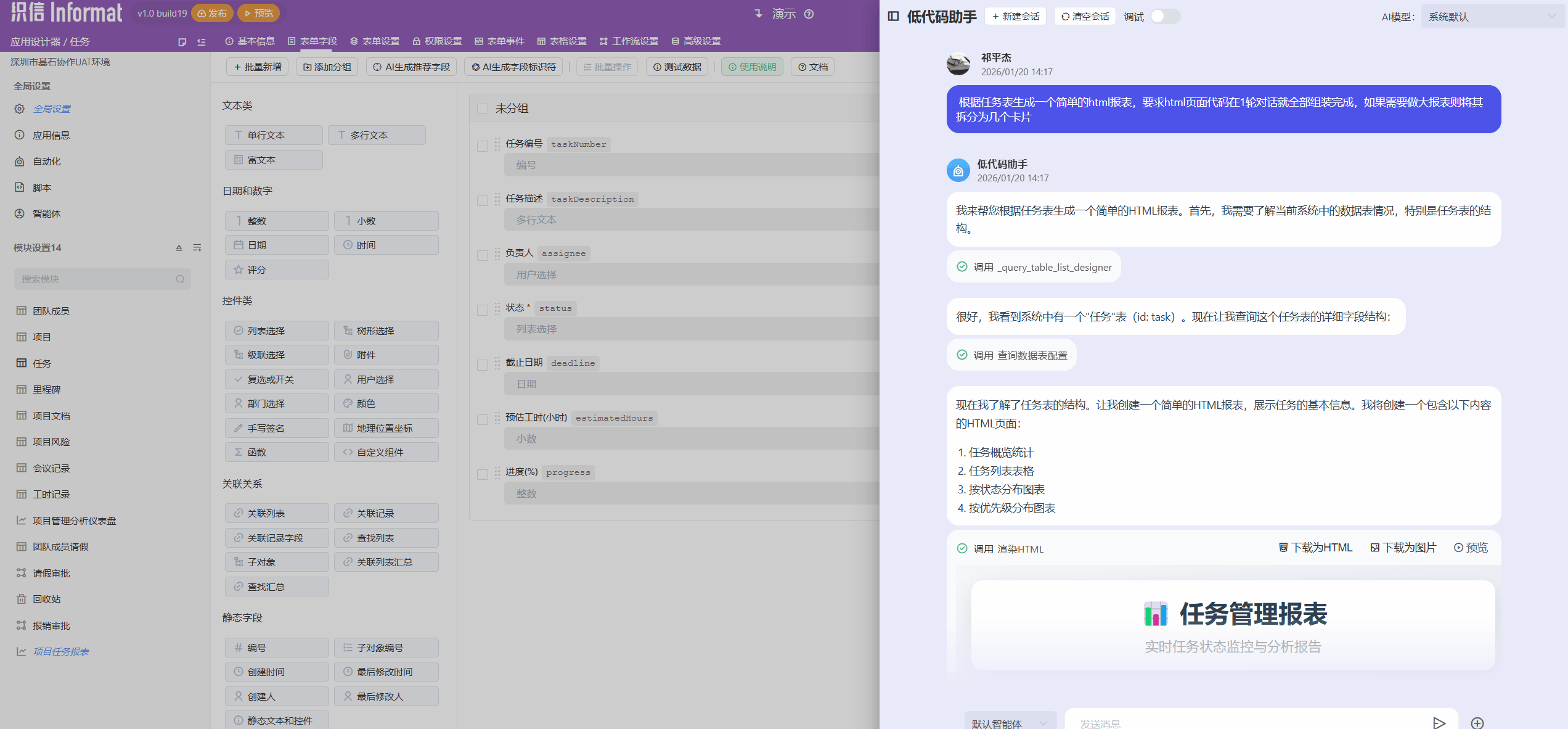Click the send message arrow icon

tap(1439, 723)
